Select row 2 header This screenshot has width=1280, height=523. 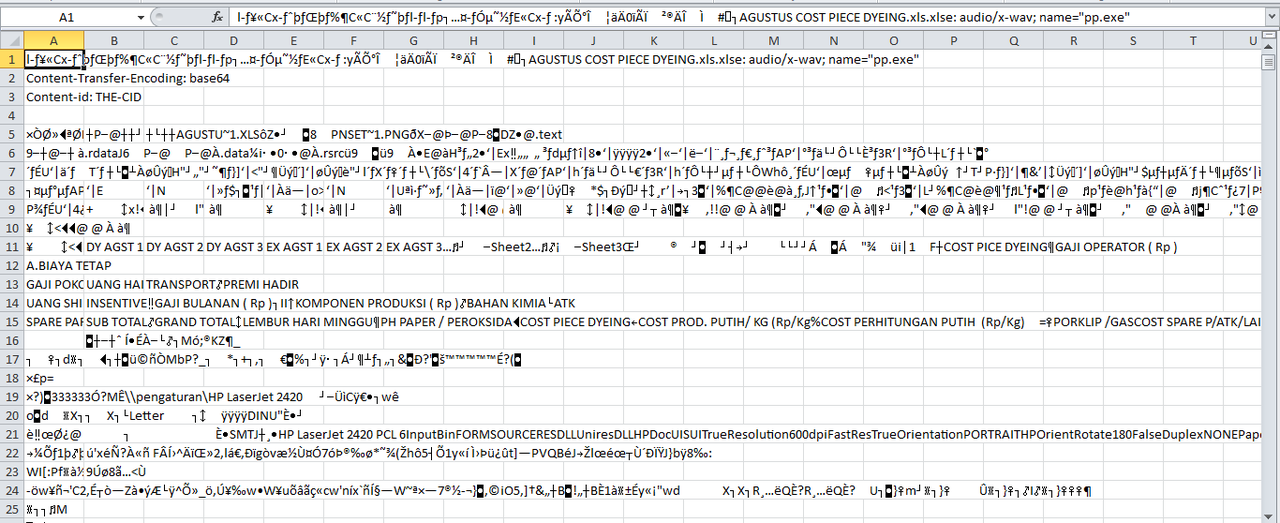[x=12, y=78]
